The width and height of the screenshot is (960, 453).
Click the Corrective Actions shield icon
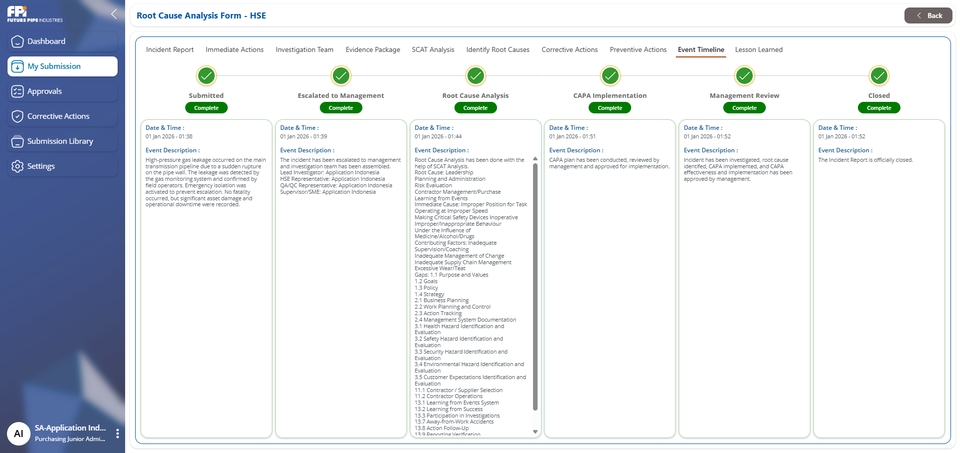(x=17, y=116)
